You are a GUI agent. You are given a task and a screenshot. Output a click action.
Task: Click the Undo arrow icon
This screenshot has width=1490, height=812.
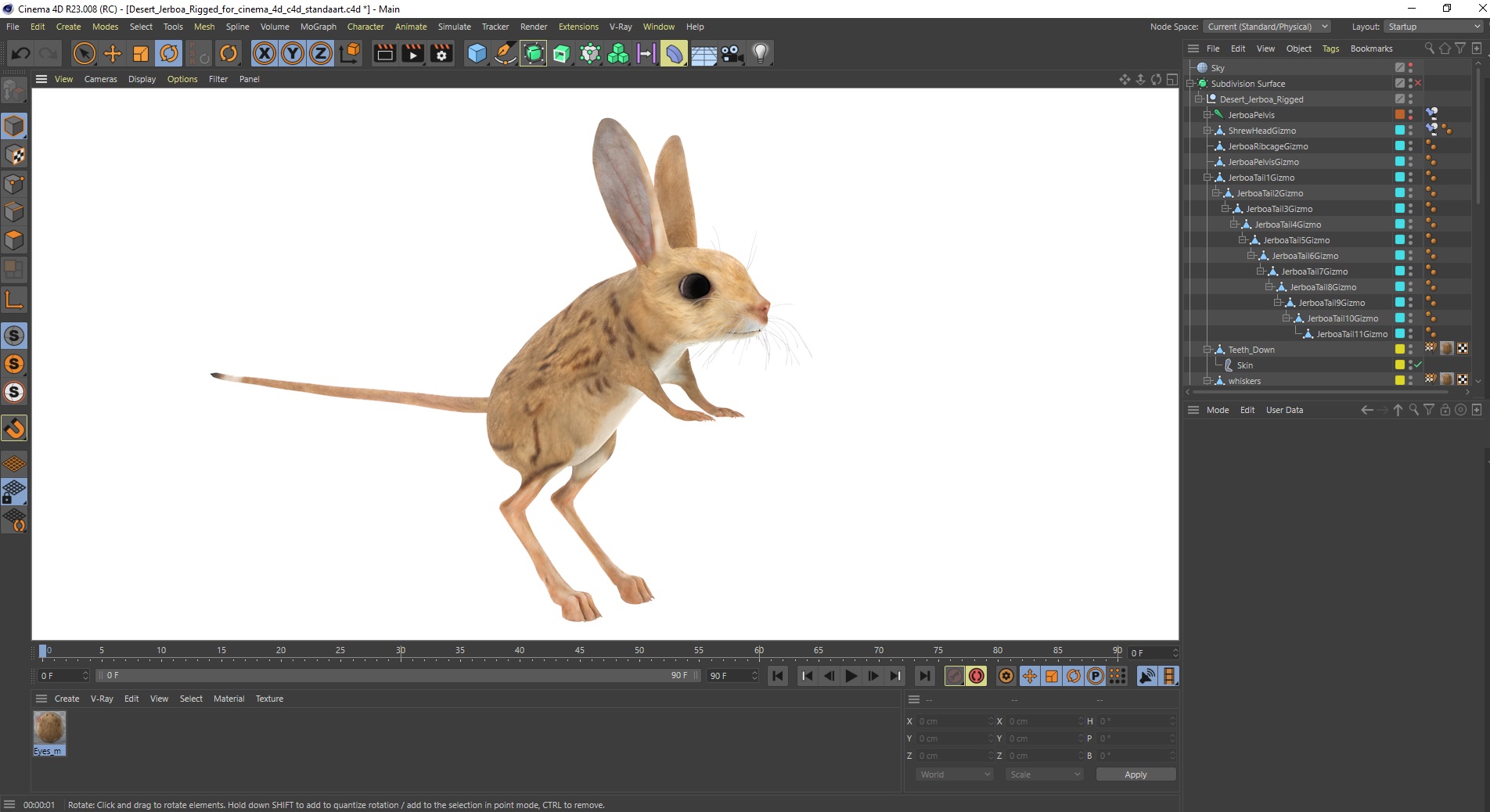tap(21, 53)
